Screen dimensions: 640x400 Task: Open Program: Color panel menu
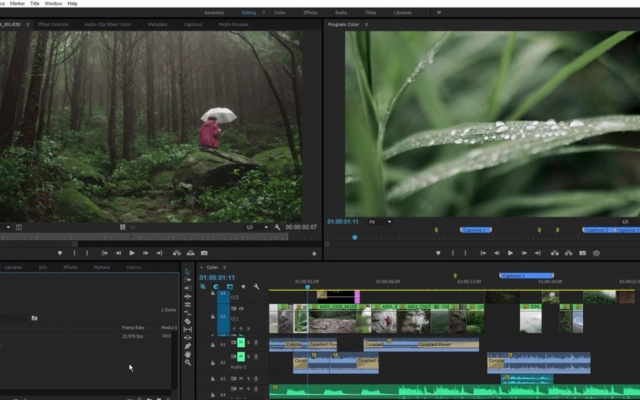click(366, 24)
